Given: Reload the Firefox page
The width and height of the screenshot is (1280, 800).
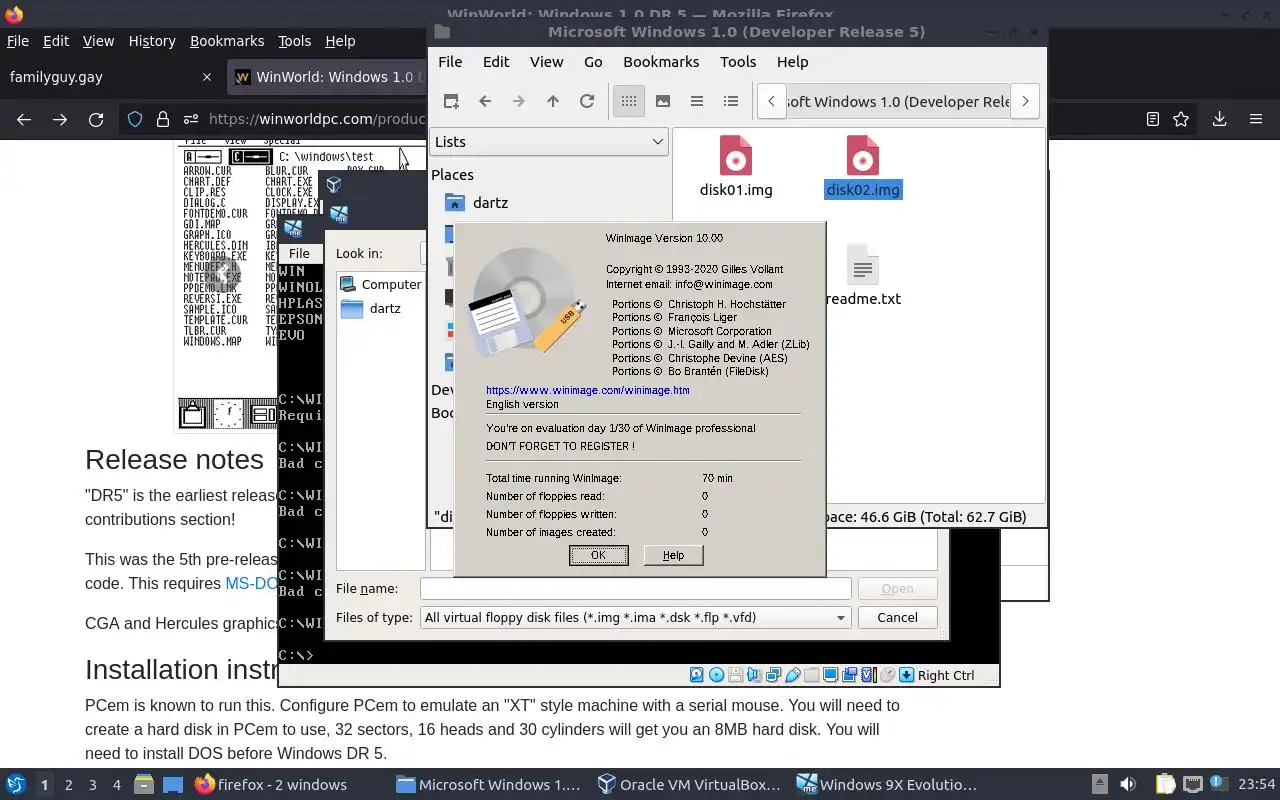Looking at the screenshot, I should point(96,119).
